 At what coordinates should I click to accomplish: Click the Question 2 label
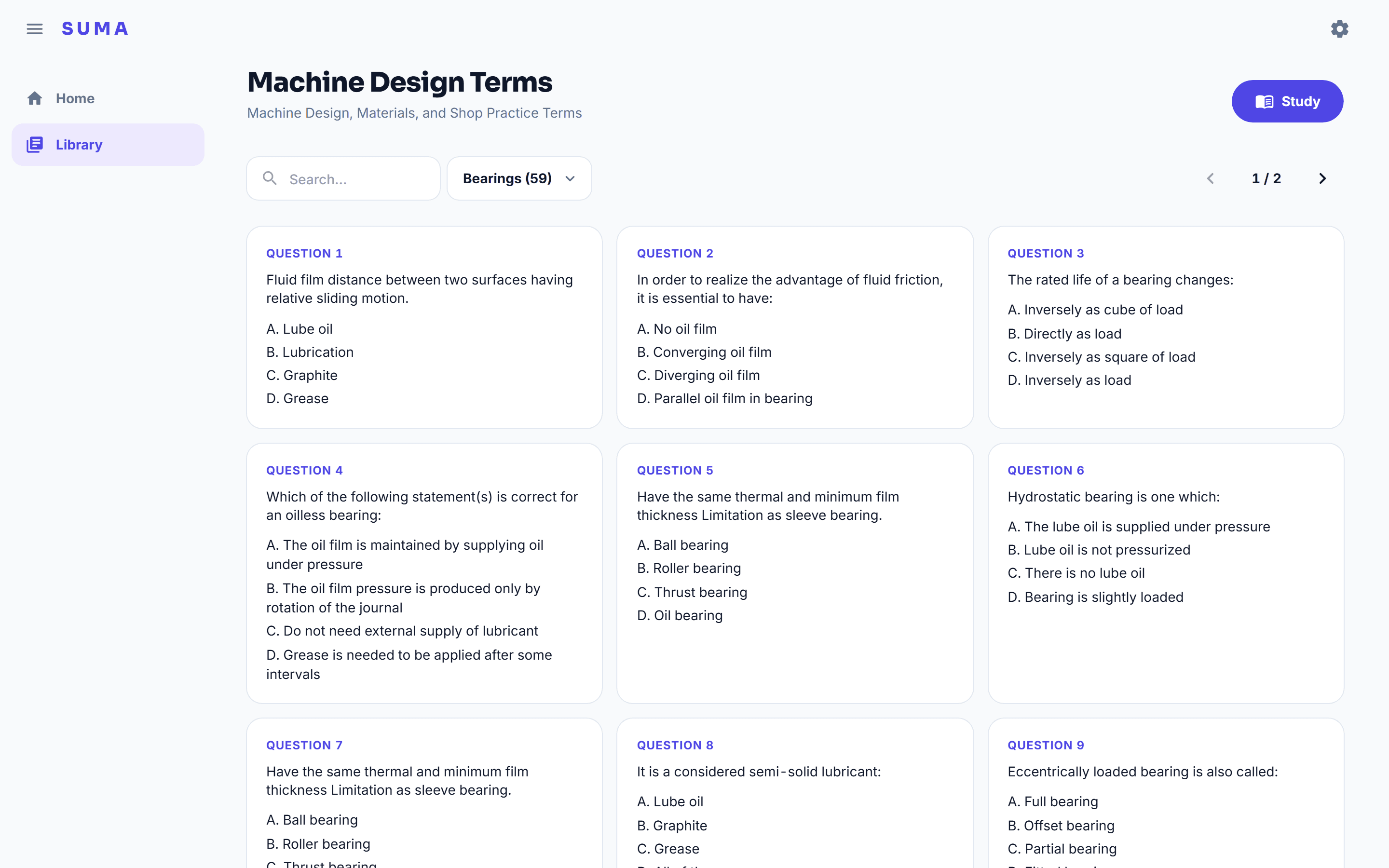(675, 253)
